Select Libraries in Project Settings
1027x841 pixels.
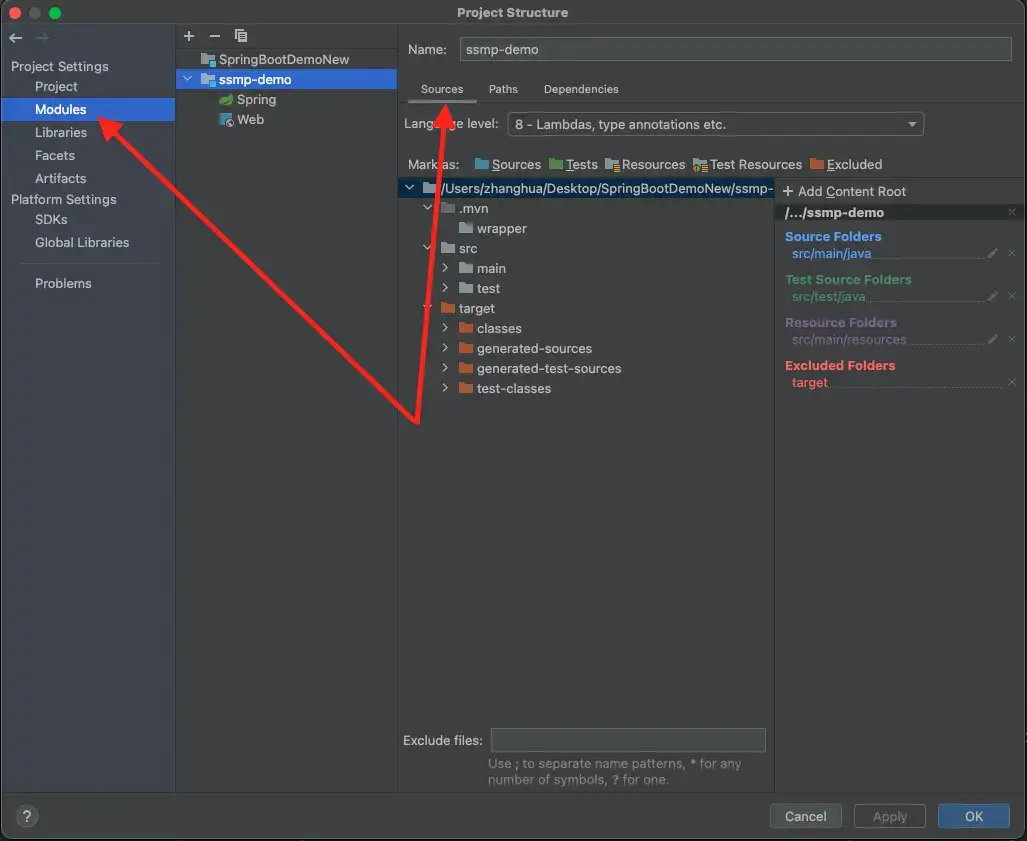[x=61, y=133]
